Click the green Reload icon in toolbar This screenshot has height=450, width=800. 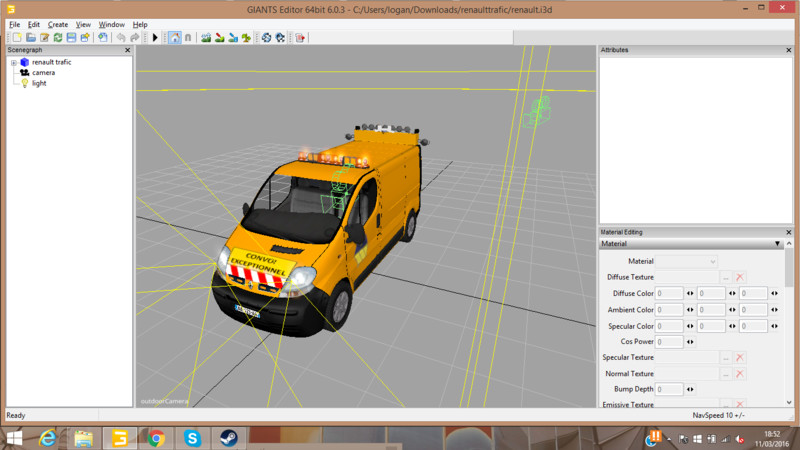click(58, 37)
